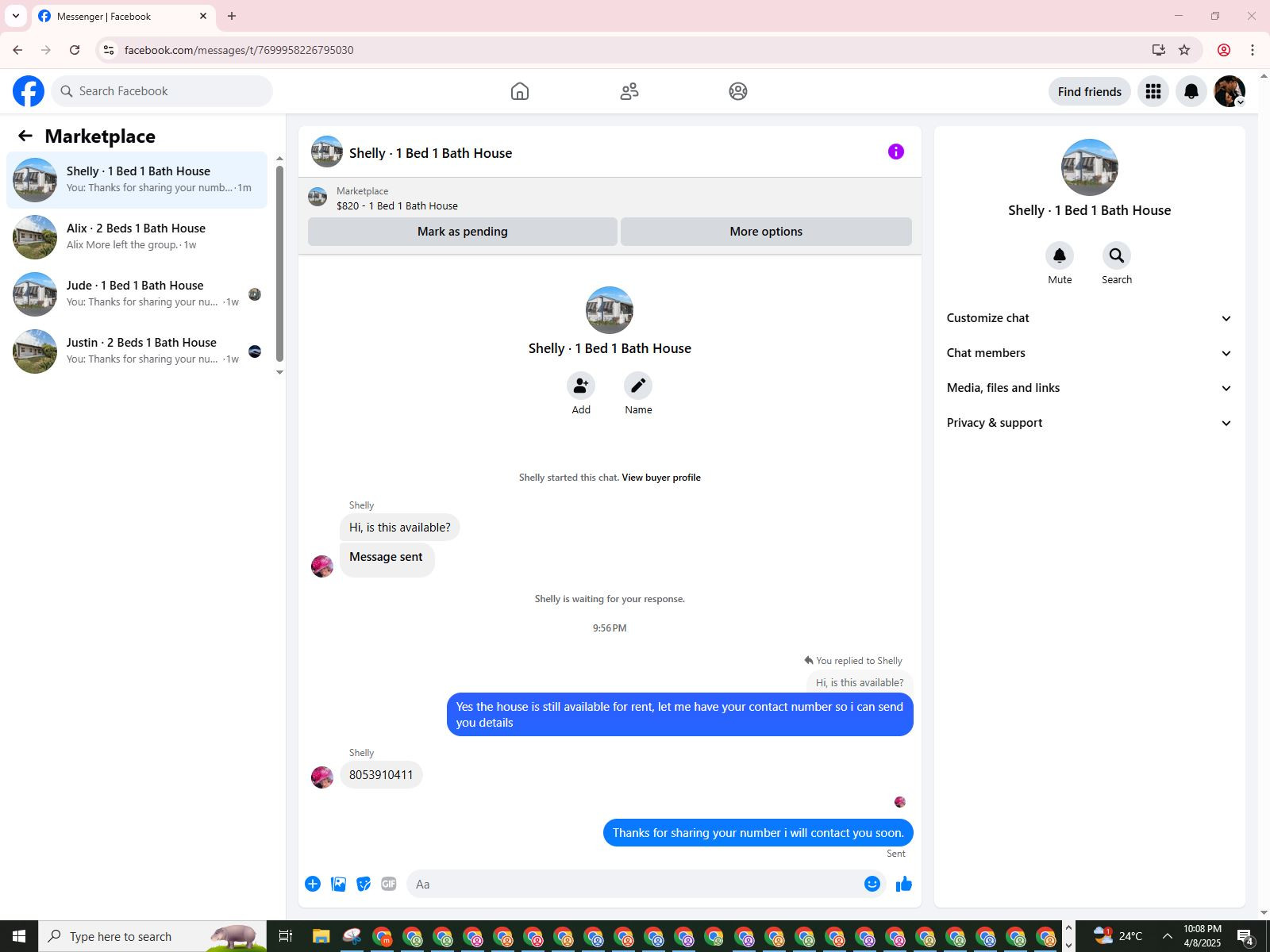Go back using the arrow beside Marketplace
Image resolution: width=1270 pixels, height=952 pixels.
click(x=25, y=136)
